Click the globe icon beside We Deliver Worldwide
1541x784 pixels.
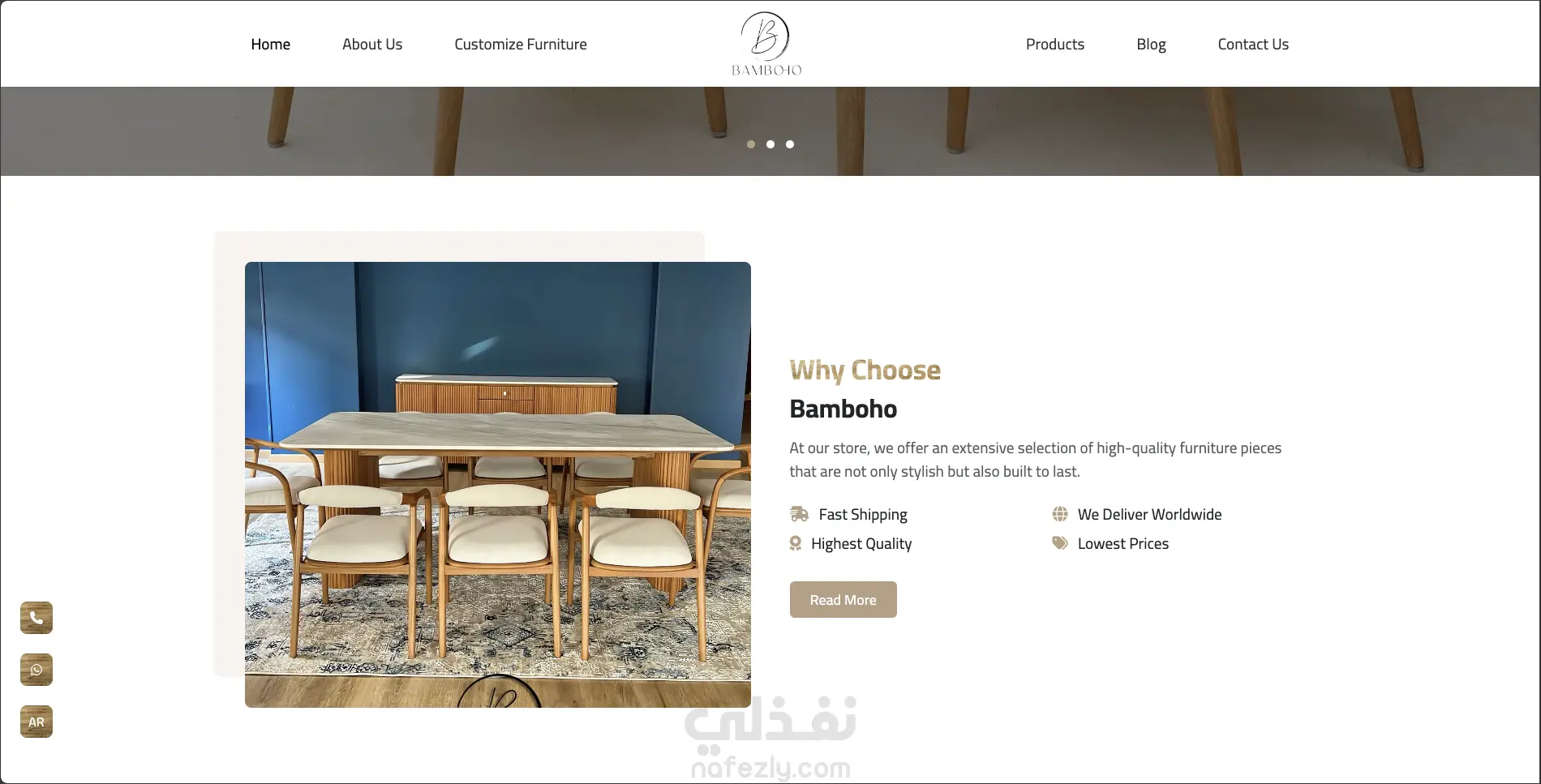[1060, 514]
